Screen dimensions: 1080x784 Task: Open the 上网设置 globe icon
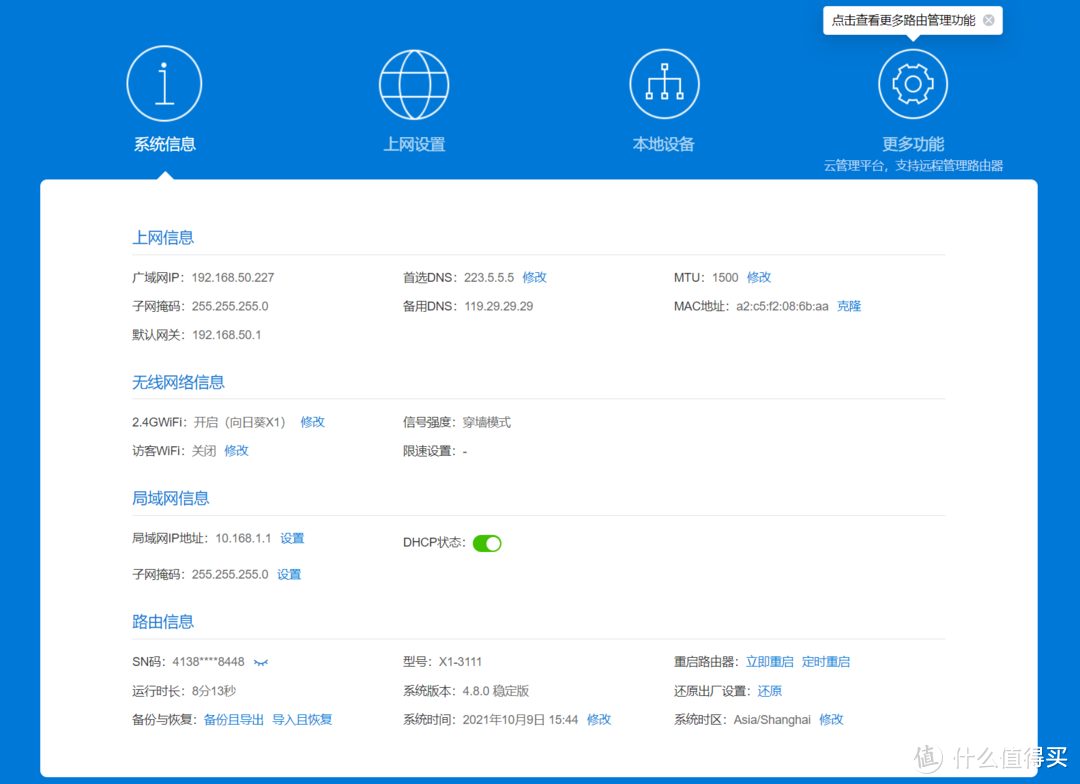pyautogui.click(x=414, y=83)
